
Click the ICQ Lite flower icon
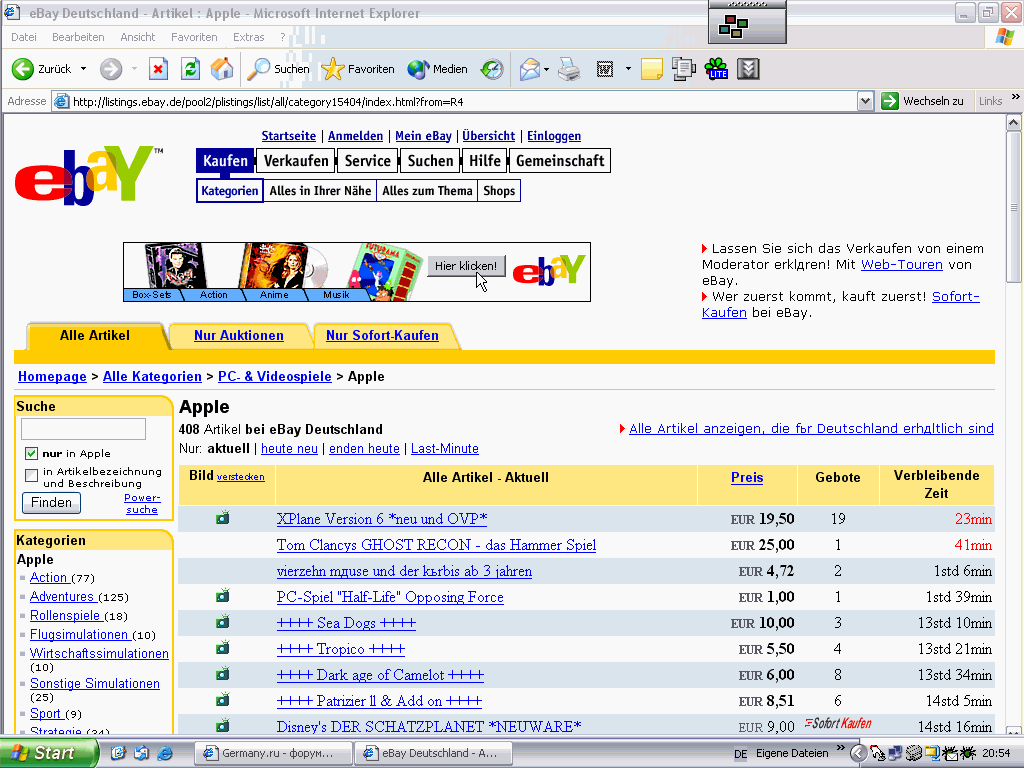717,69
